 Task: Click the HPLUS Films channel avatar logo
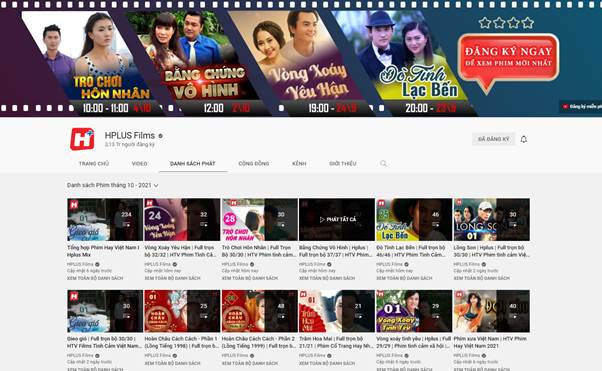82,139
